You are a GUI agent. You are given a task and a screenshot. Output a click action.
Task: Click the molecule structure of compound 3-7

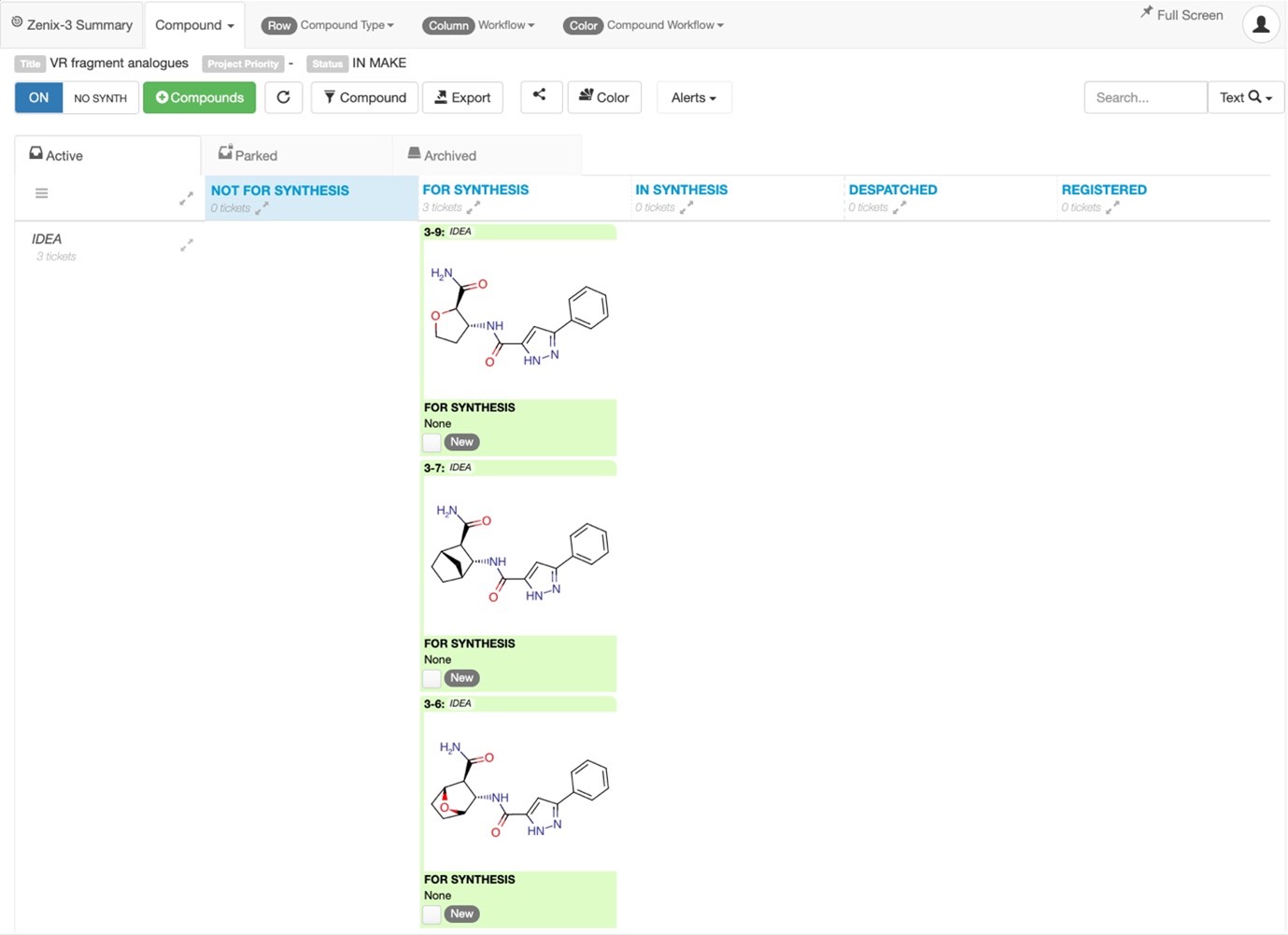[x=518, y=556]
